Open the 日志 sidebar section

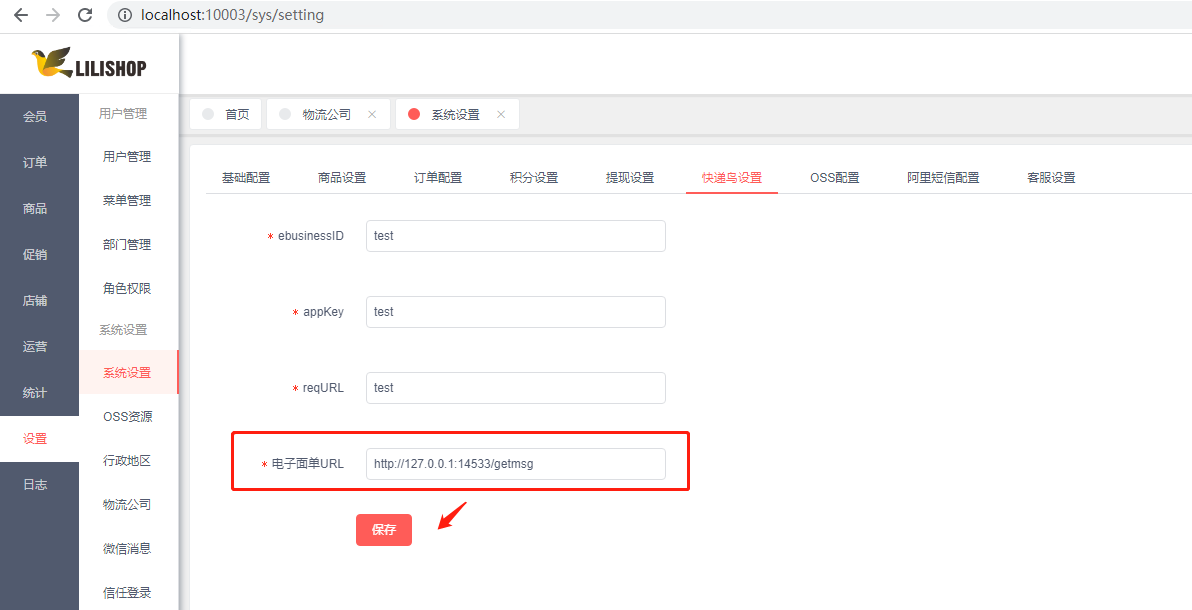40,485
